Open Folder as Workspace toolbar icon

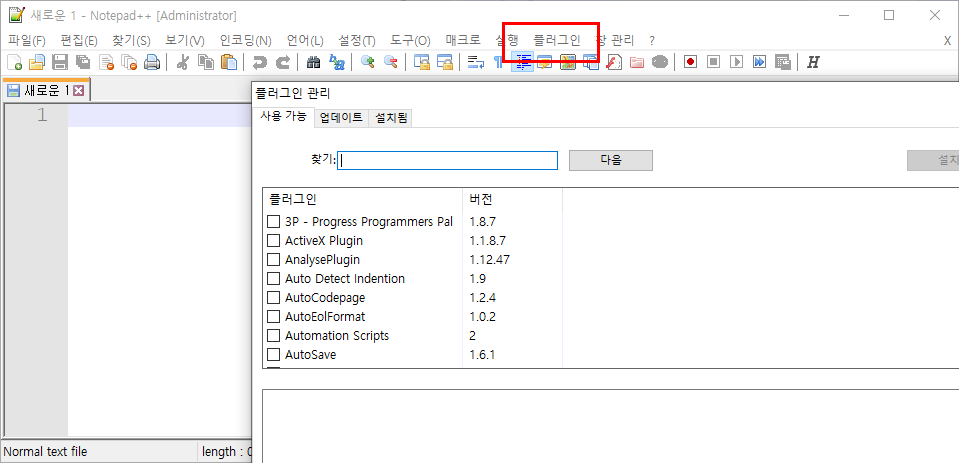(x=637, y=62)
